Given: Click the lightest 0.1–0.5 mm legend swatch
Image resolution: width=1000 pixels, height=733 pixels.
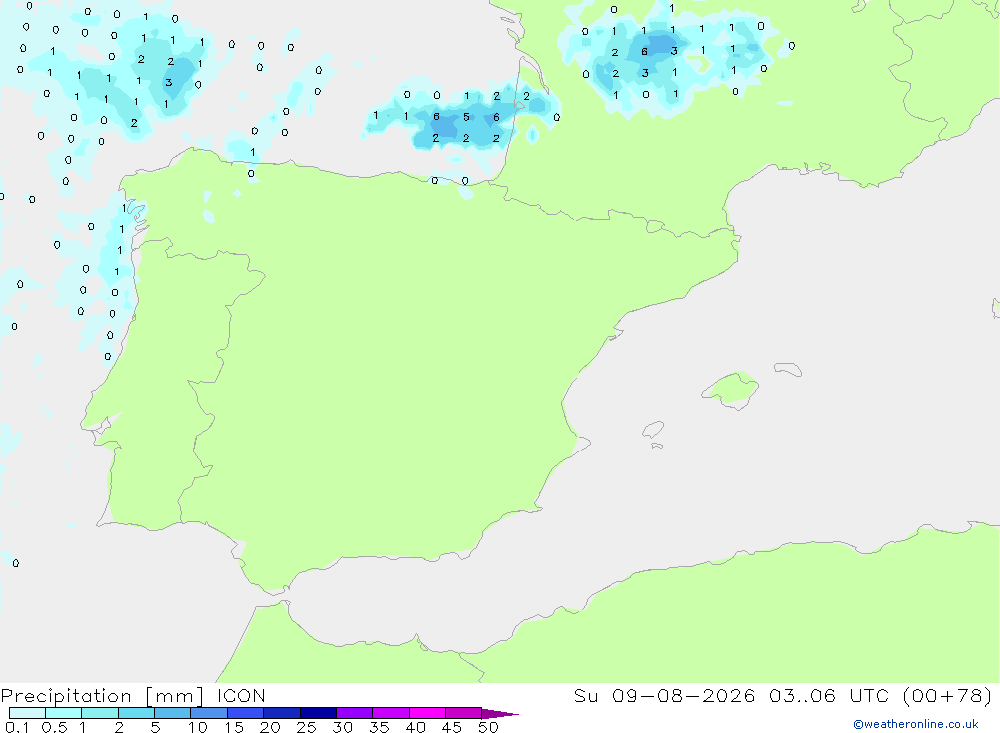Looking at the screenshot, I should [x=27, y=713].
